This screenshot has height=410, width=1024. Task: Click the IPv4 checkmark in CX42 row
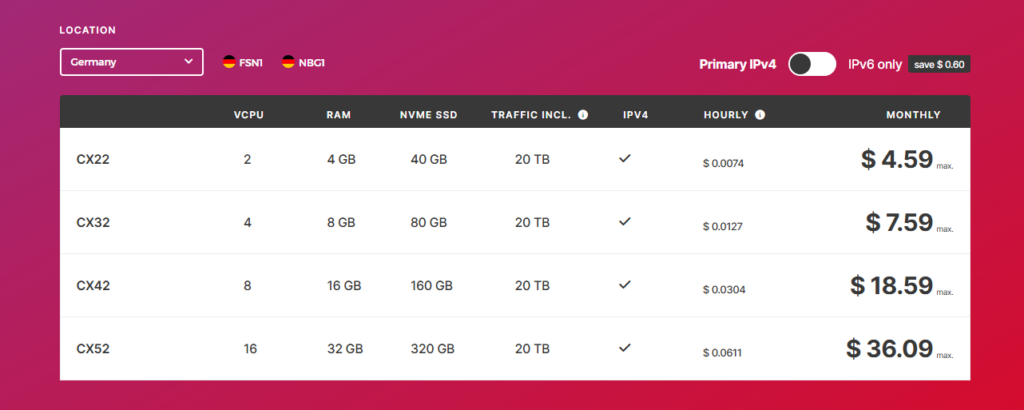pos(625,285)
